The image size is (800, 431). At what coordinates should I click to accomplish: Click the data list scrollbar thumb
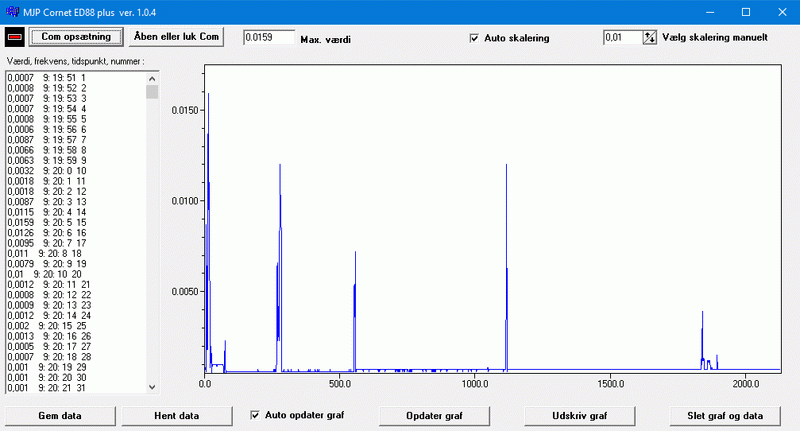click(x=152, y=92)
